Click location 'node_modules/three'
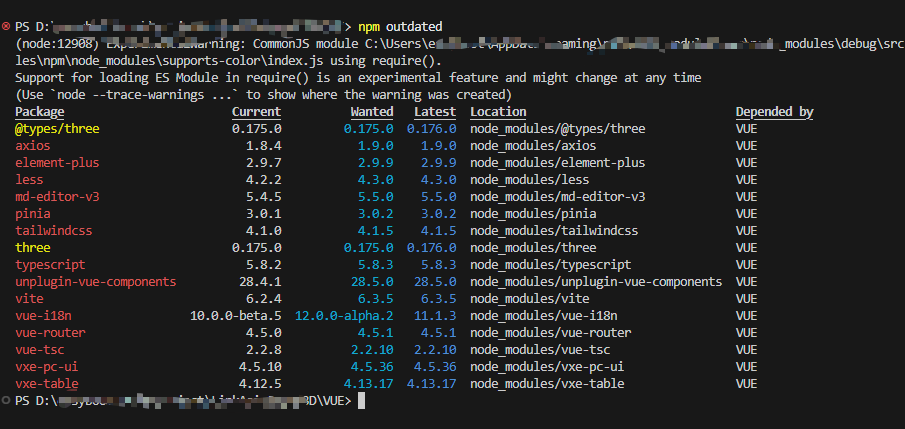Image resolution: width=905 pixels, height=429 pixels. 533,248
